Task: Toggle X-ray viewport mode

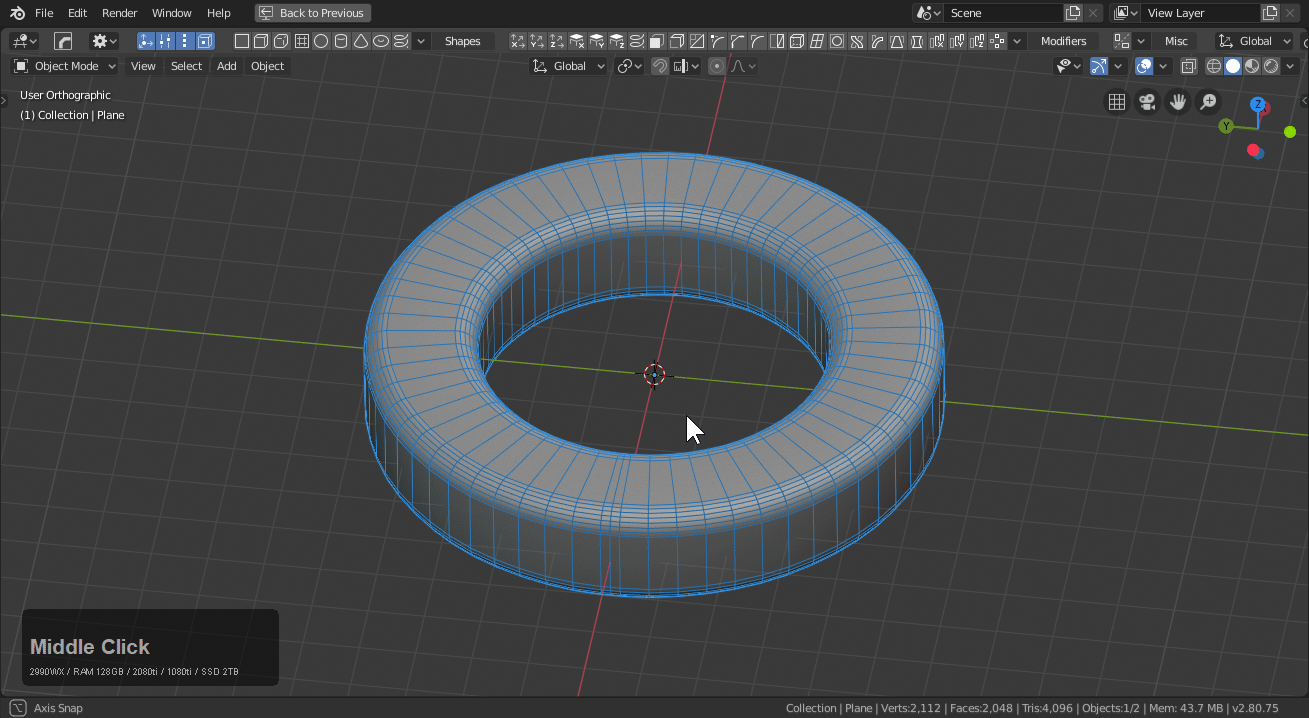Action: point(1189,66)
